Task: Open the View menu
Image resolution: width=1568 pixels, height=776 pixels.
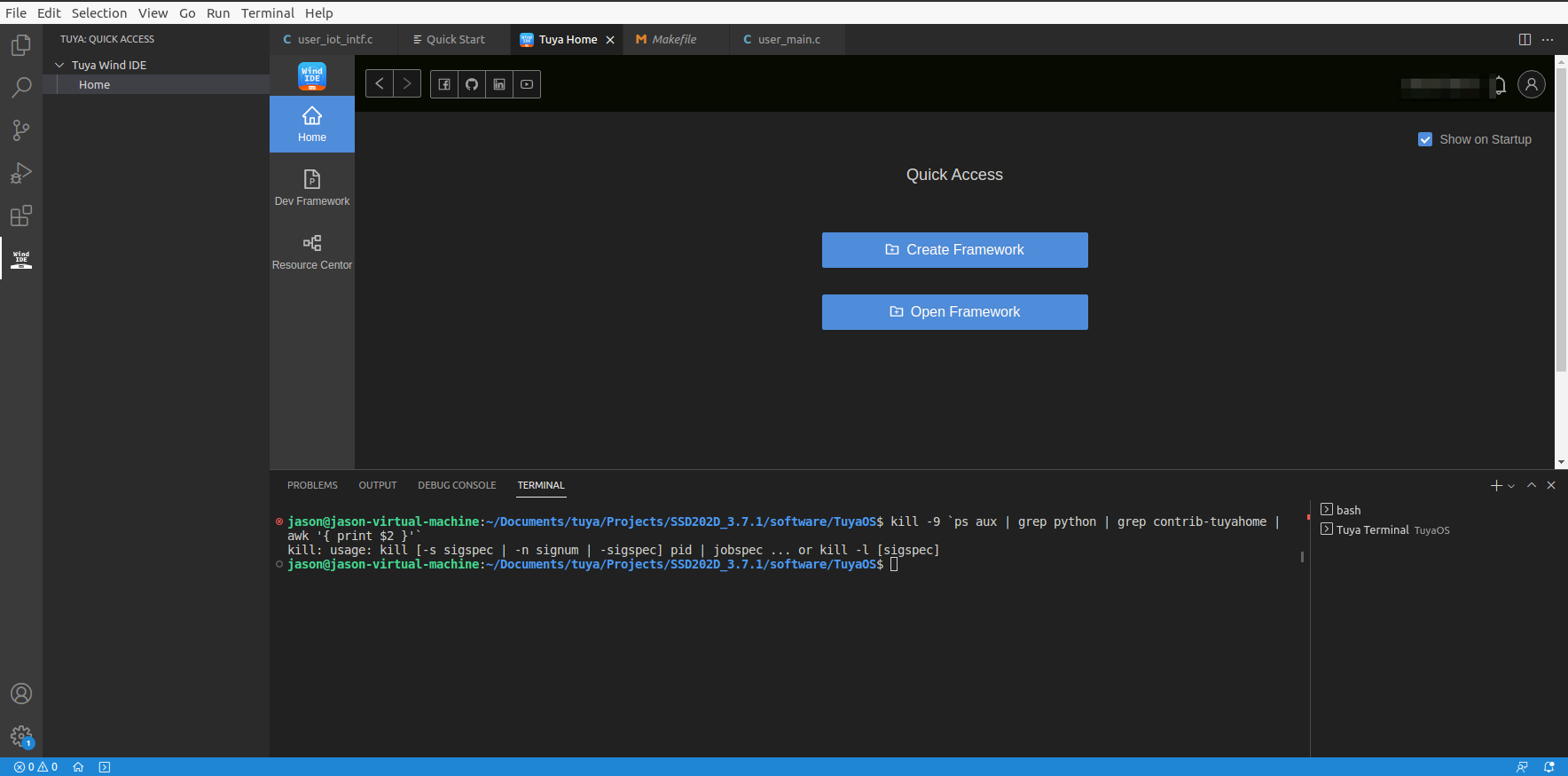Action: tap(153, 12)
